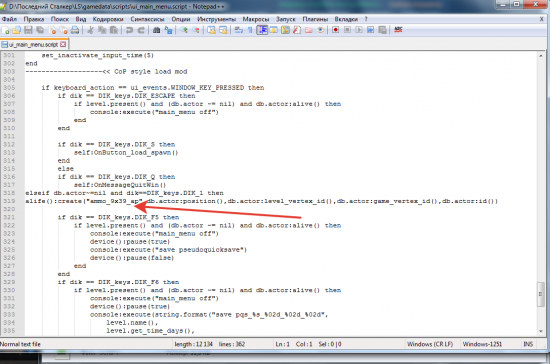Image resolution: width=550 pixels, height=364 pixels.
Task: Open the Запуск menu
Action: pyautogui.click(x=286, y=19)
